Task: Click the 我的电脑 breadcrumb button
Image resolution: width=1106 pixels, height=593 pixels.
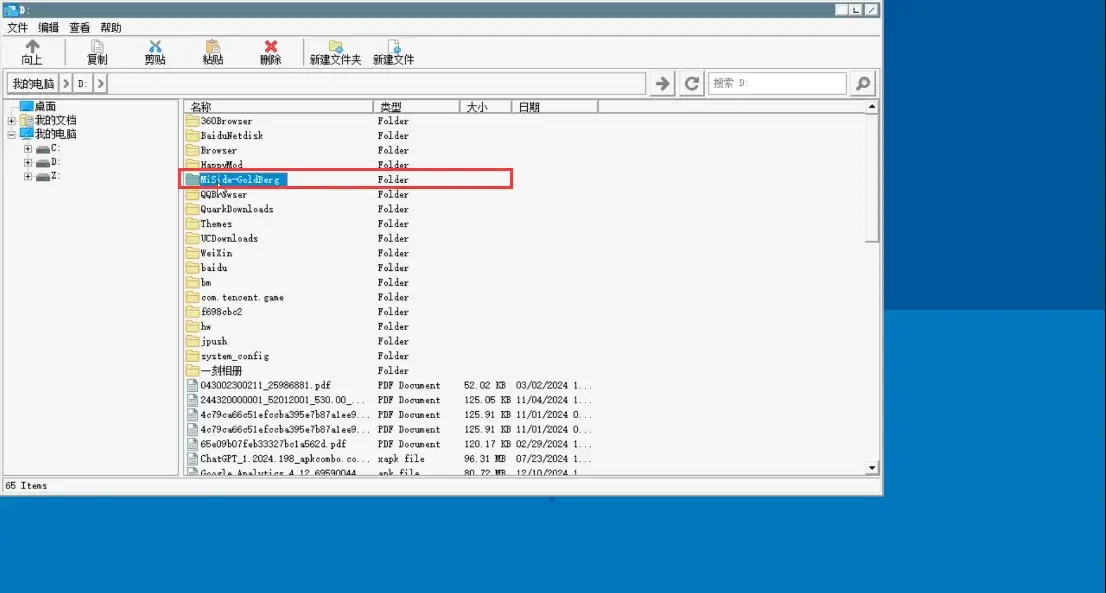Action: pos(33,84)
